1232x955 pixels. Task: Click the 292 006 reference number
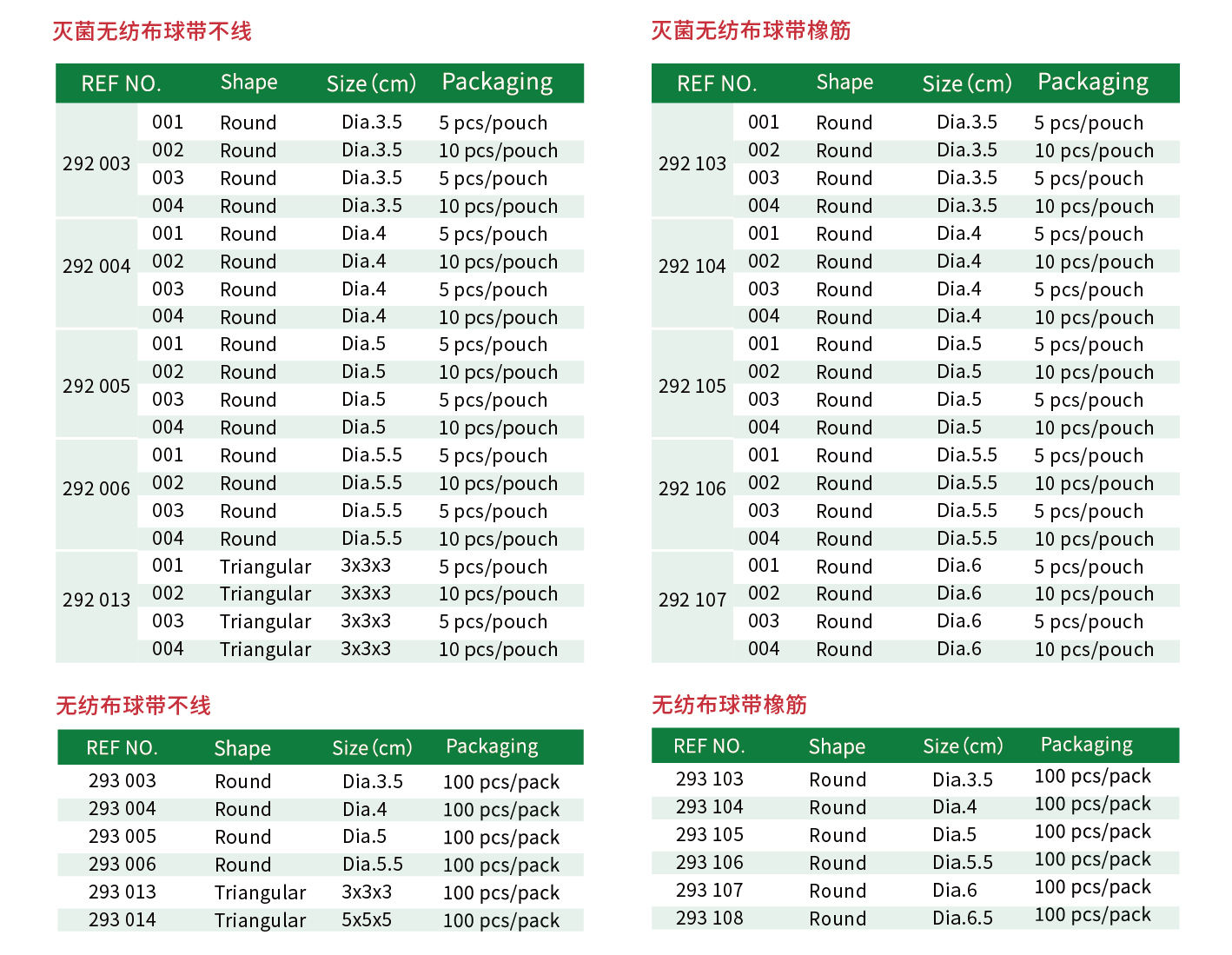click(x=96, y=488)
